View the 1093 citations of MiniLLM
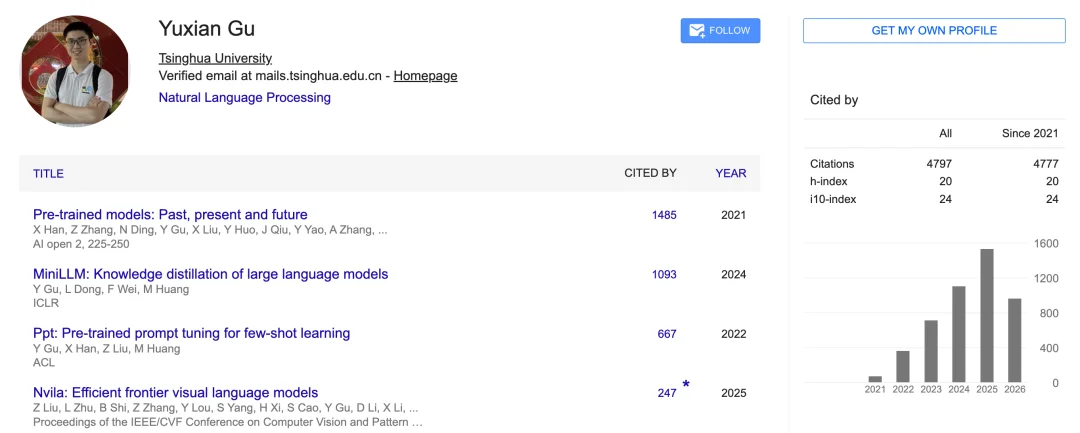Screen dimensions: 1080x433 pyautogui.click(x=664, y=274)
